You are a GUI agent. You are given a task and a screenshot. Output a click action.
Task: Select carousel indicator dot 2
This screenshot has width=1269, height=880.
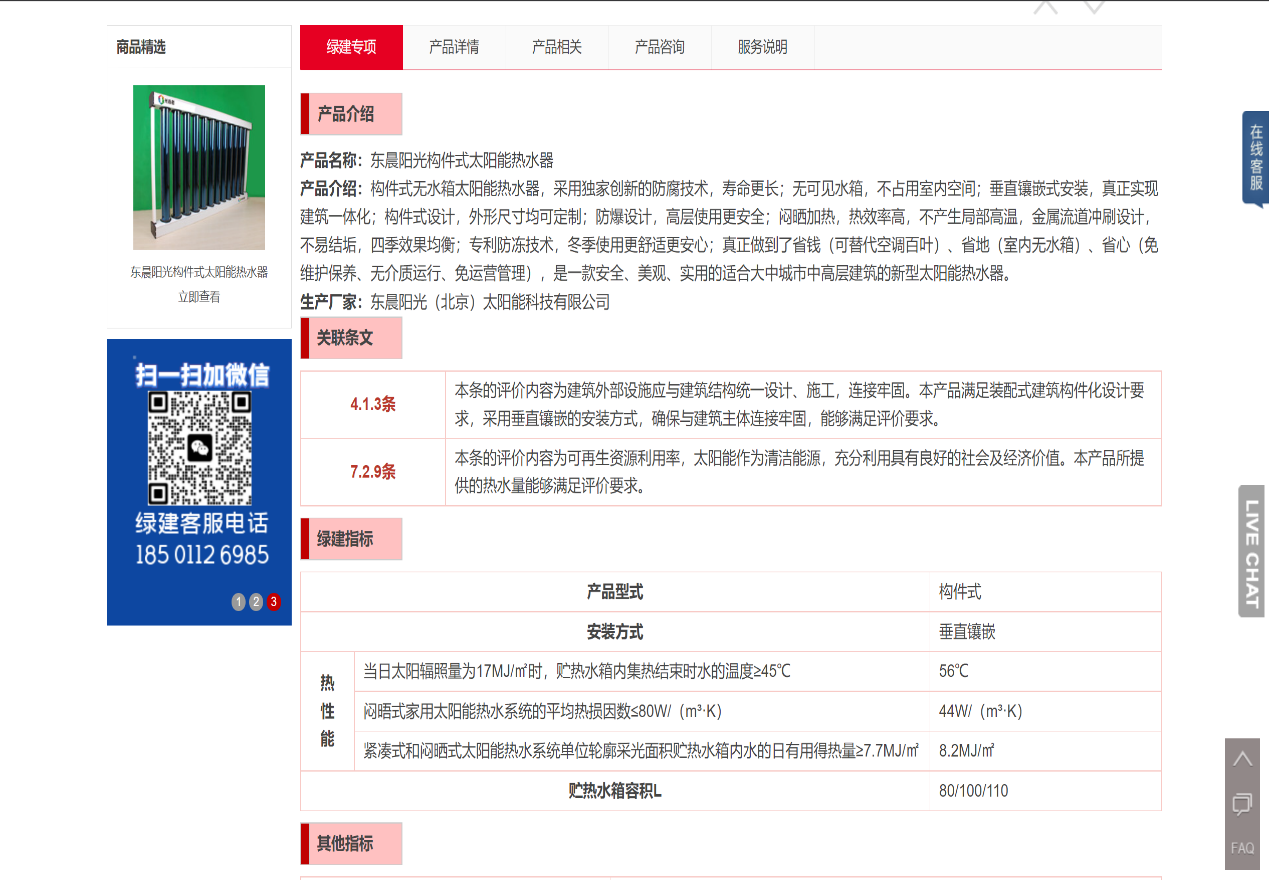point(255,602)
